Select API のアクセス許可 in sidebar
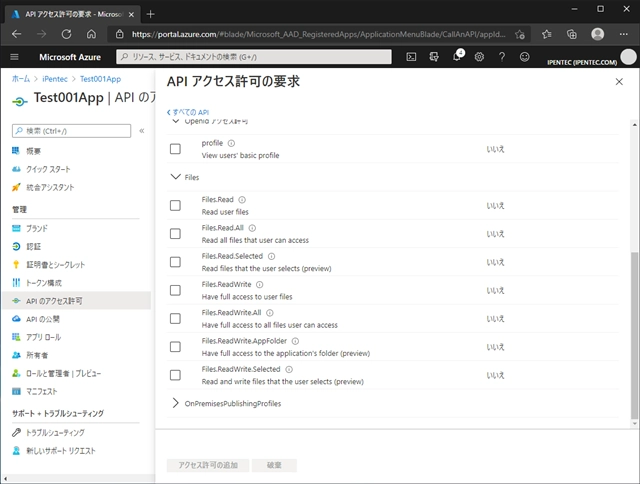 tap(77, 301)
